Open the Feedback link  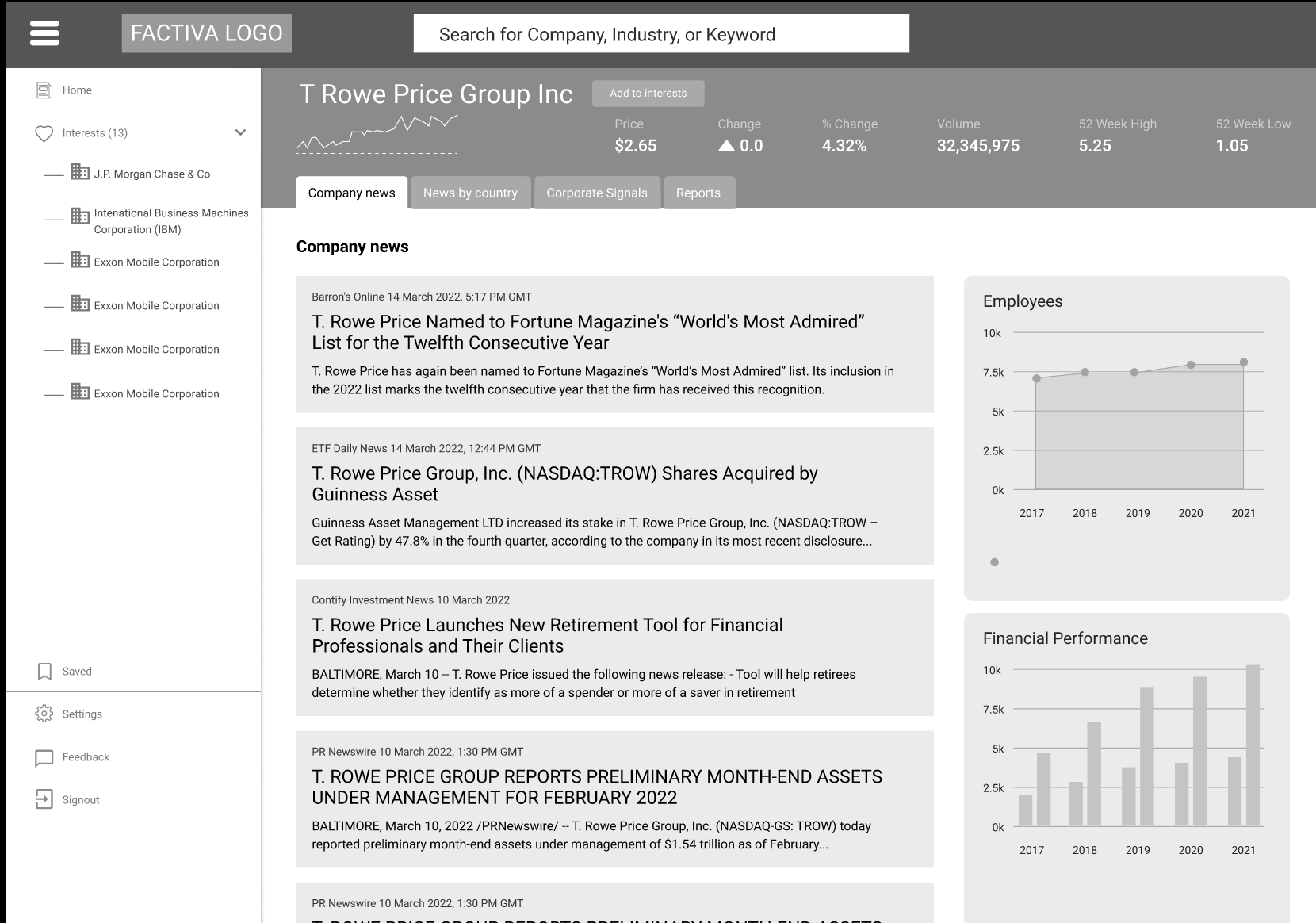86,757
